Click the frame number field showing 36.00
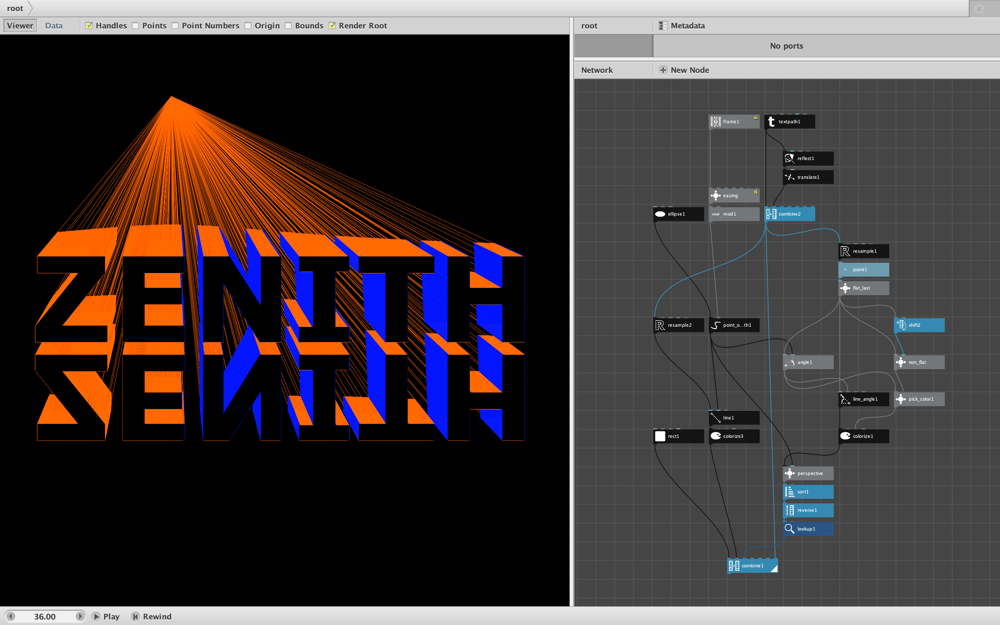The image size is (1000, 625). coord(45,616)
